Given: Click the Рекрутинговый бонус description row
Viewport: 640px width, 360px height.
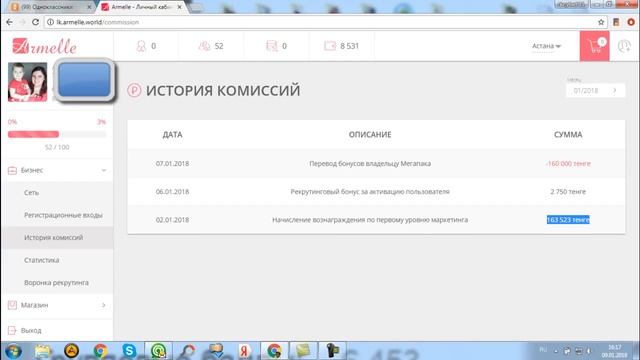Looking at the screenshot, I should pos(370,191).
